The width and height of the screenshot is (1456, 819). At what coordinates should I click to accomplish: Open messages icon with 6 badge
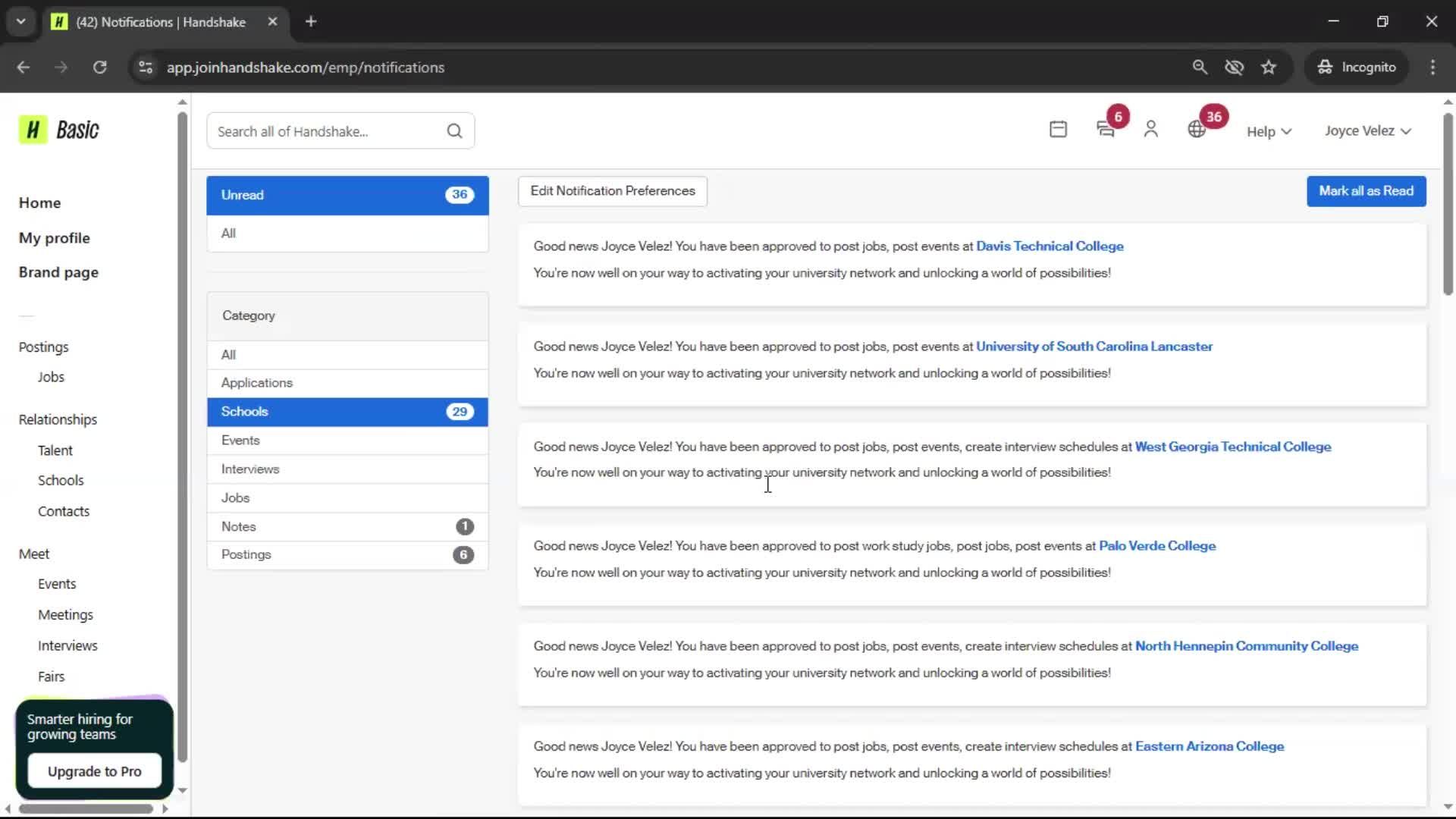[x=1106, y=130]
